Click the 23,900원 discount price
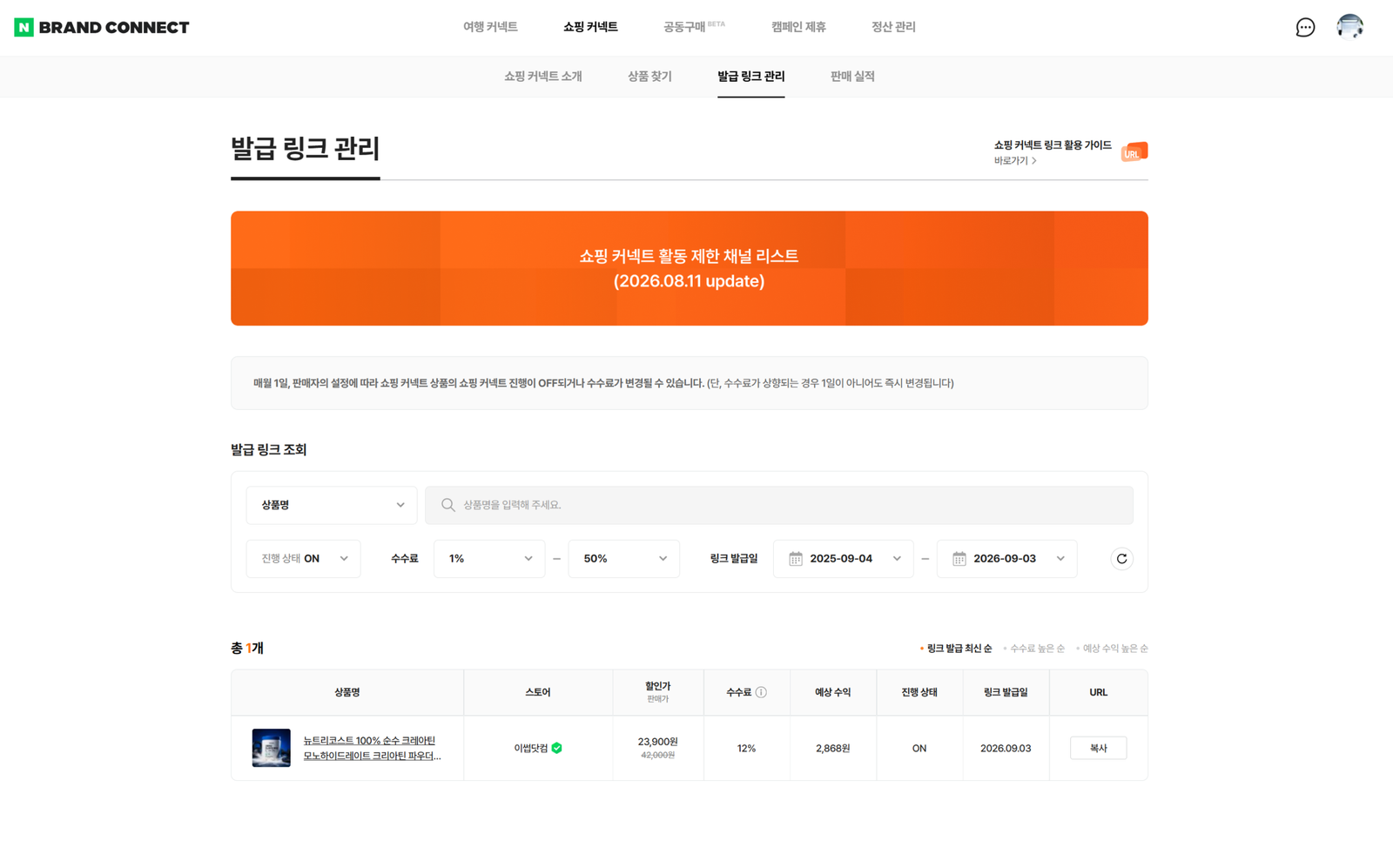 click(x=657, y=742)
